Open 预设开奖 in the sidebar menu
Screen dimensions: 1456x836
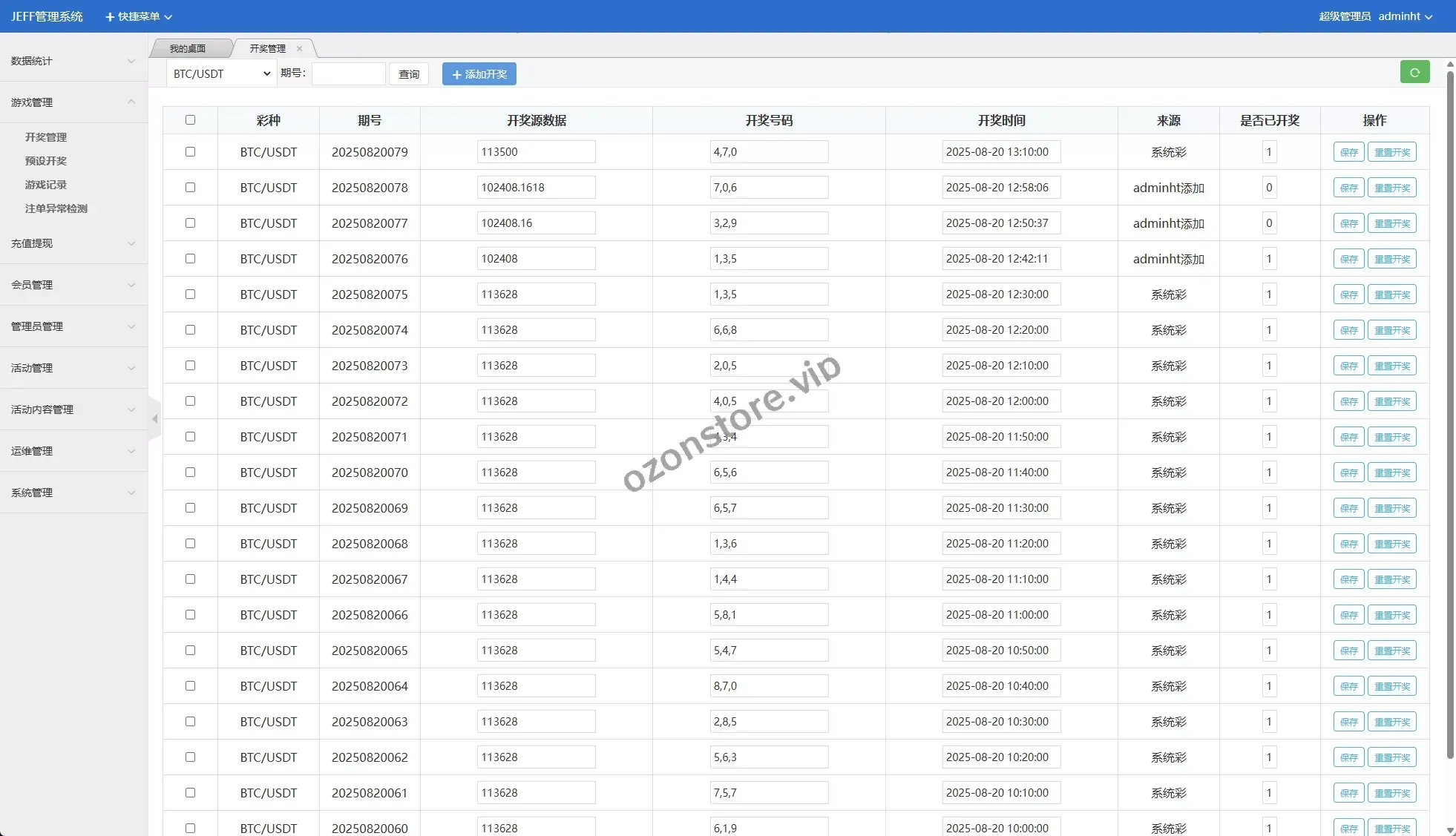(46, 161)
